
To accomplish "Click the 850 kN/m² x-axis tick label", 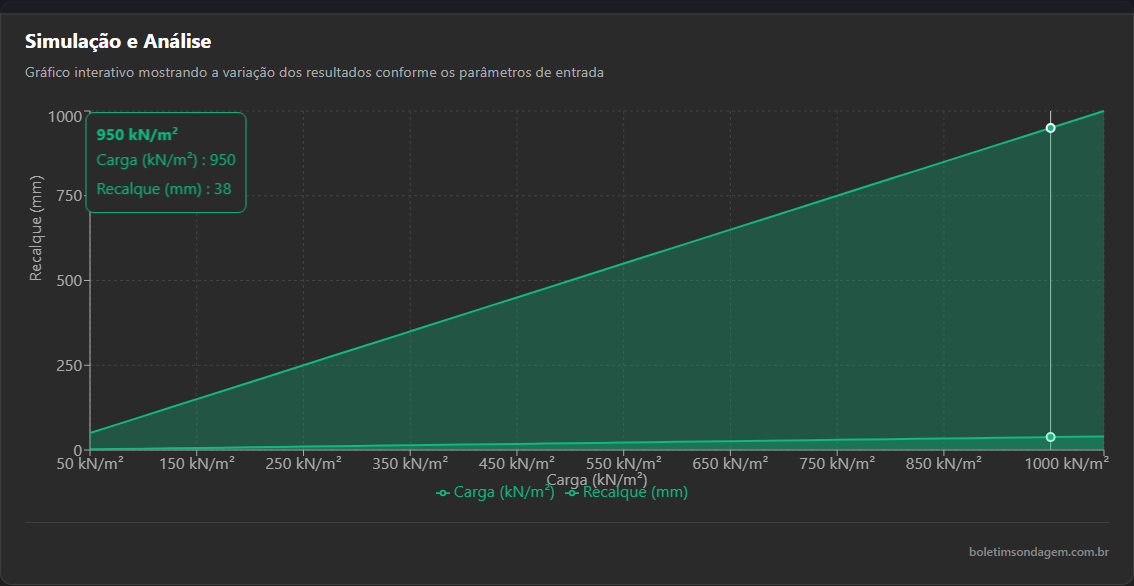I will coord(943,463).
